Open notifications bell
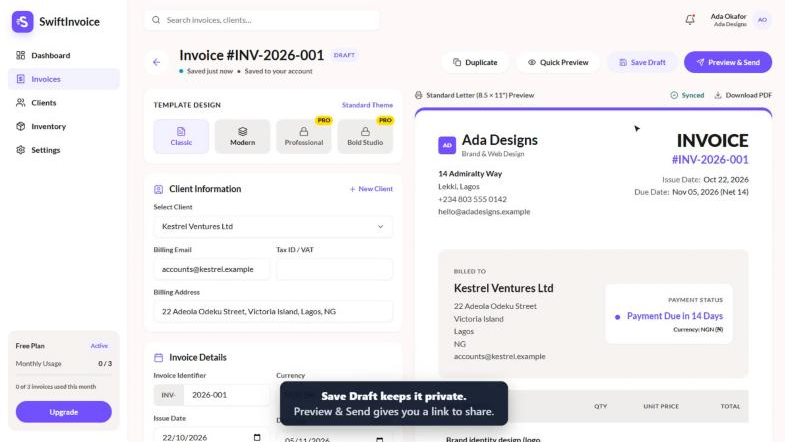The width and height of the screenshot is (785, 442). tap(690, 20)
